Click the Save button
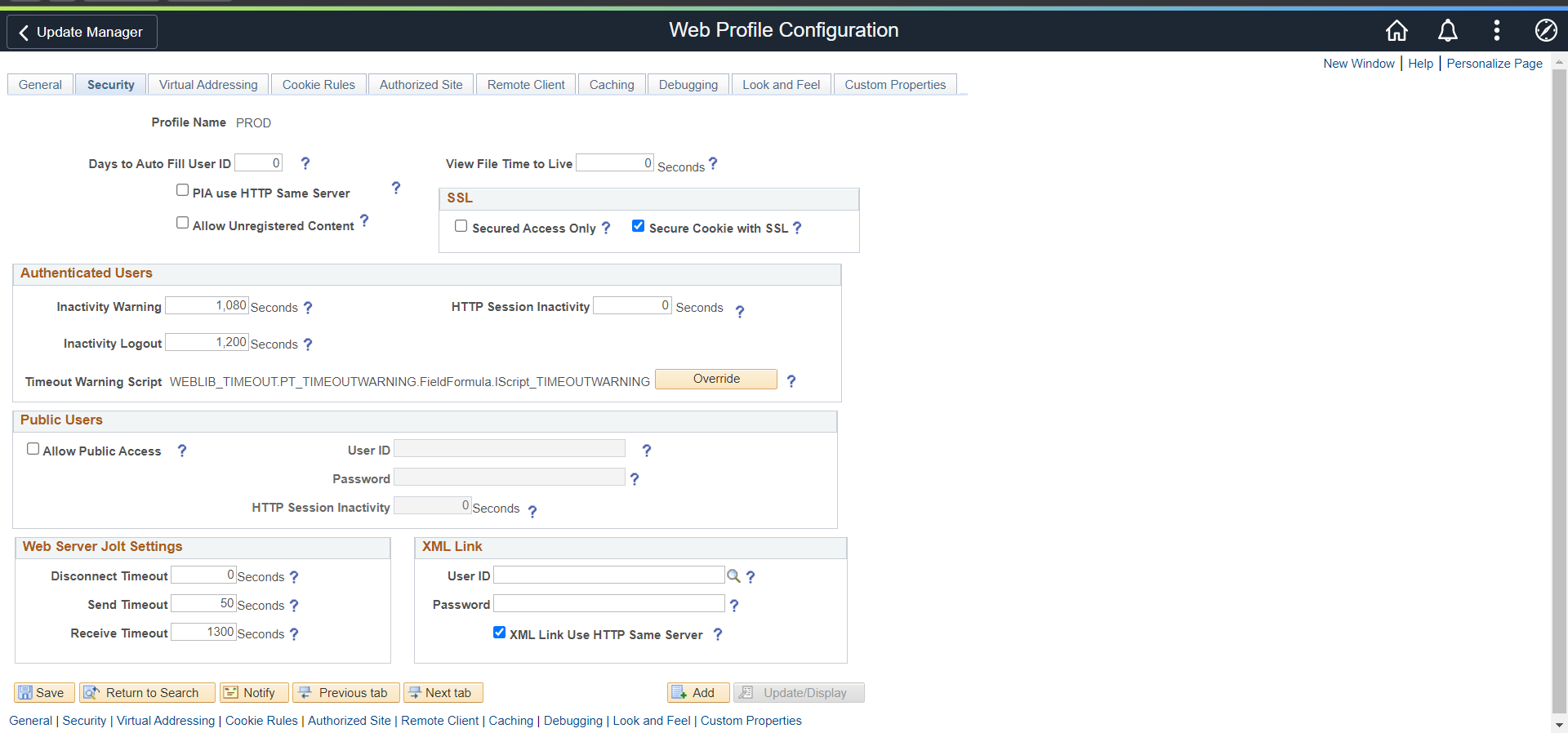Viewport: 1568px width, 733px height. [x=44, y=692]
